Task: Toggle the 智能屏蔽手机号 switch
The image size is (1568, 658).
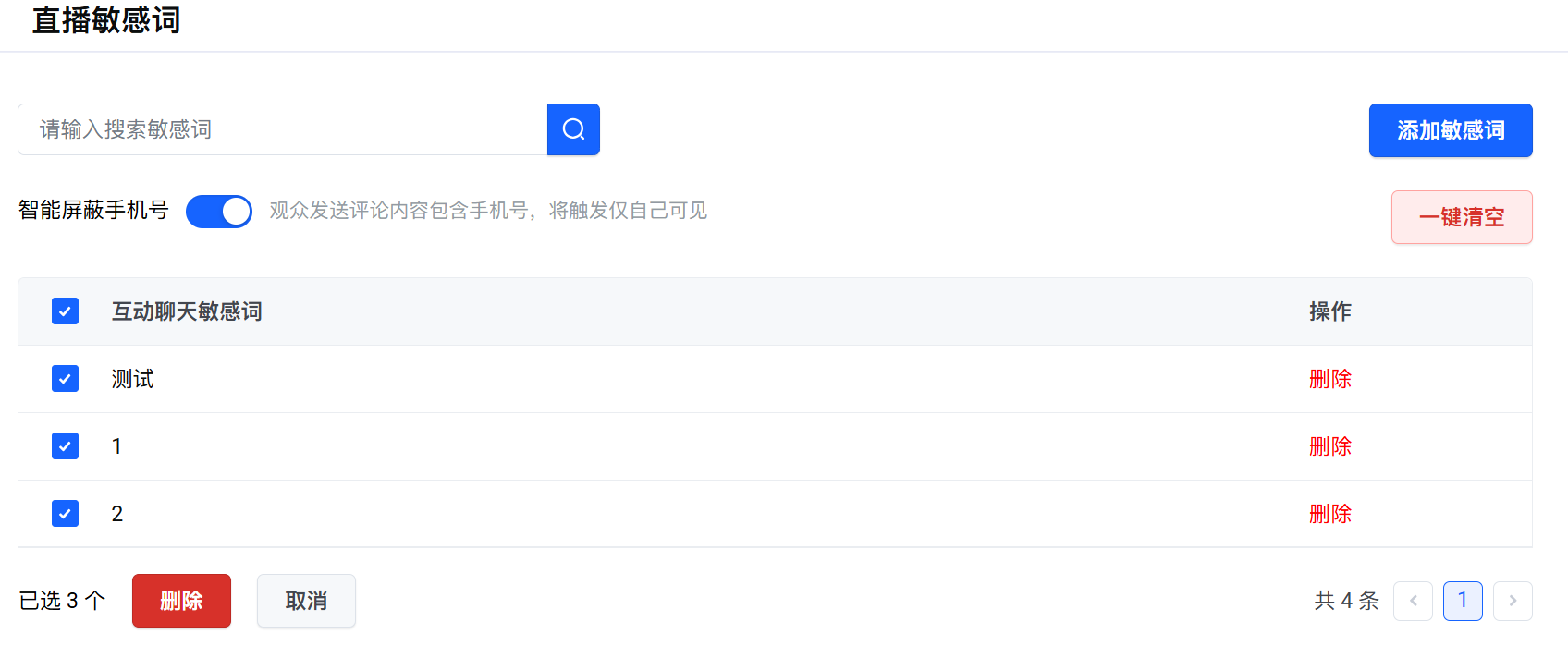Action: [x=219, y=212]
